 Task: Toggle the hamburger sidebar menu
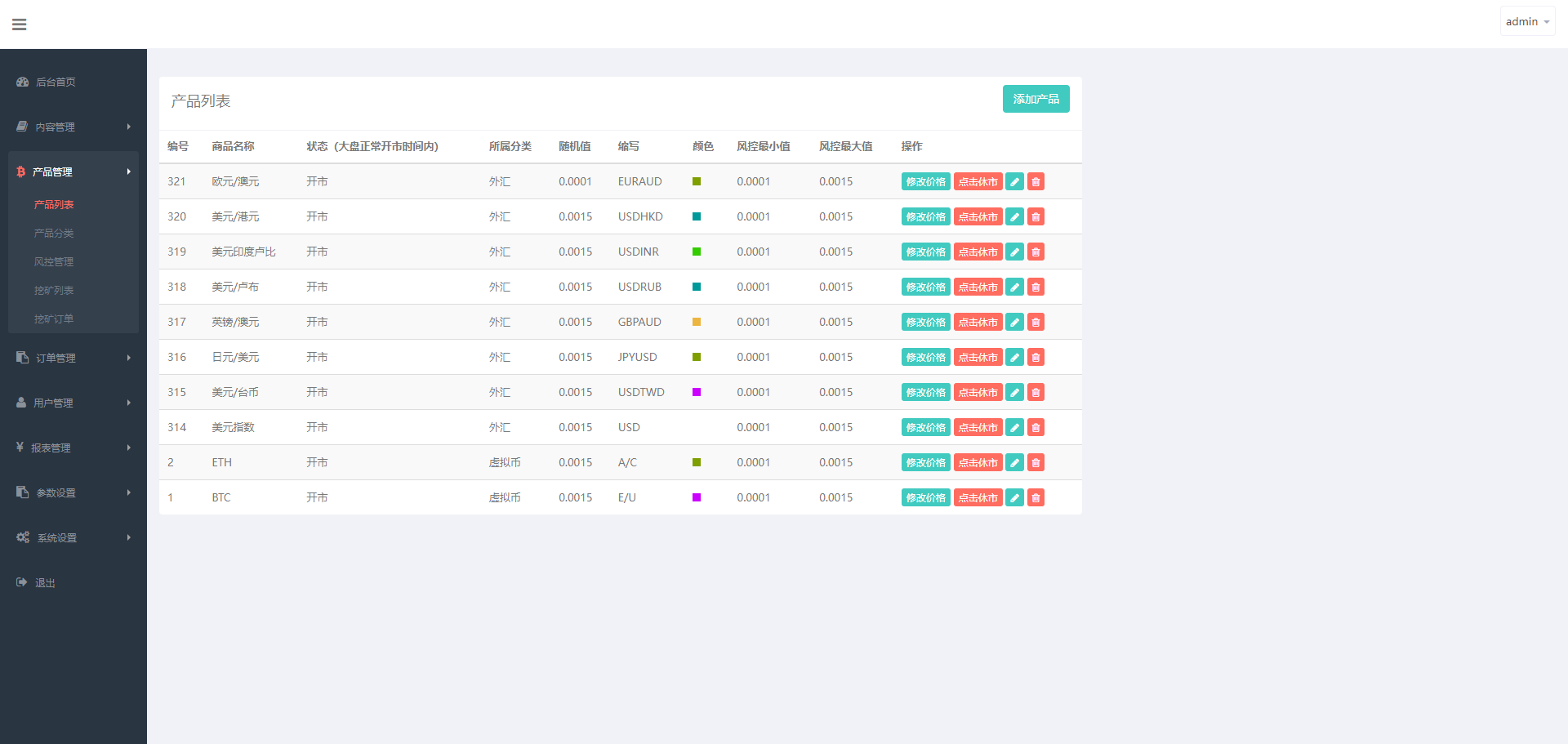[x=20, y=25]
